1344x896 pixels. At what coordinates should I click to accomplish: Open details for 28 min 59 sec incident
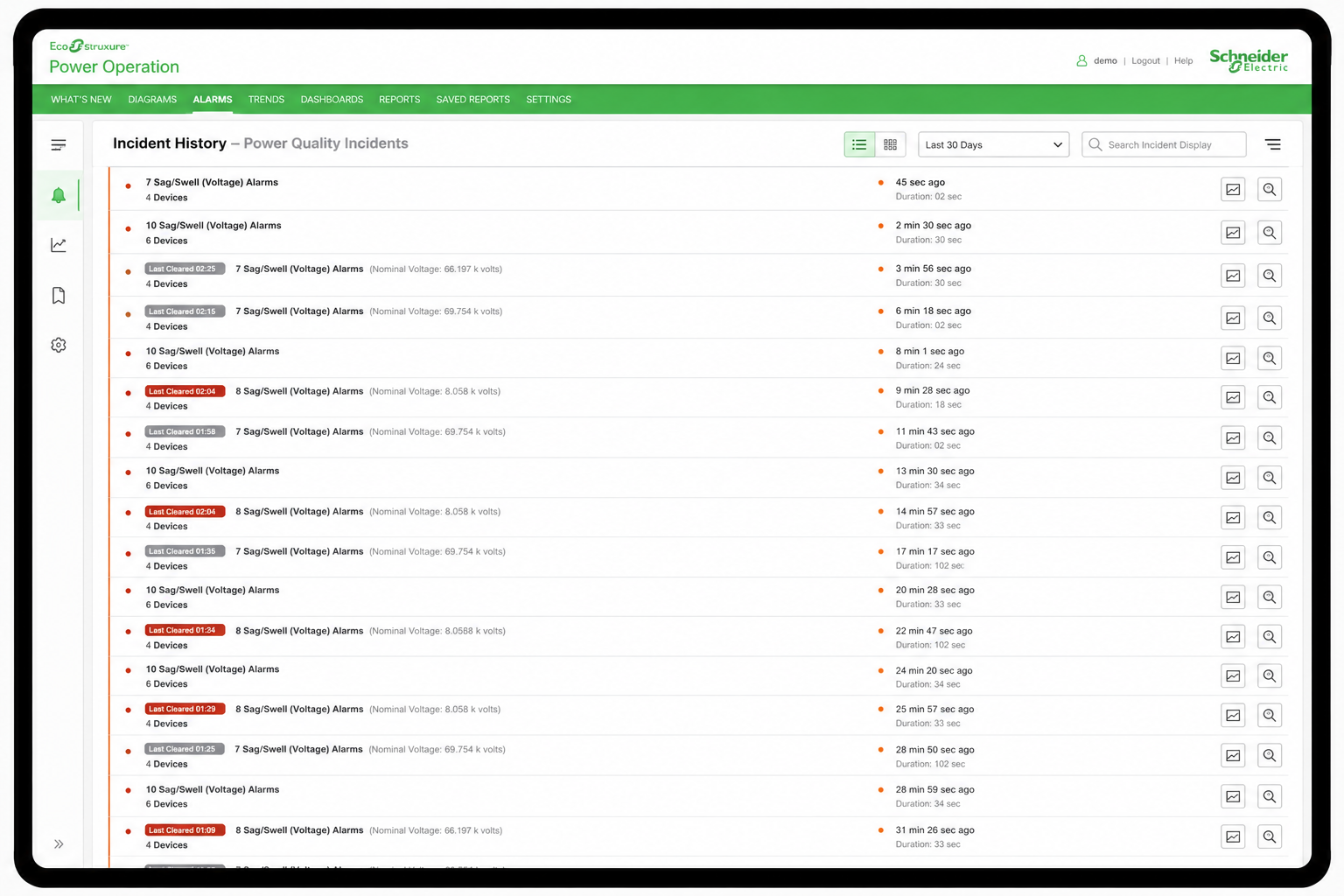[1270, 796]
